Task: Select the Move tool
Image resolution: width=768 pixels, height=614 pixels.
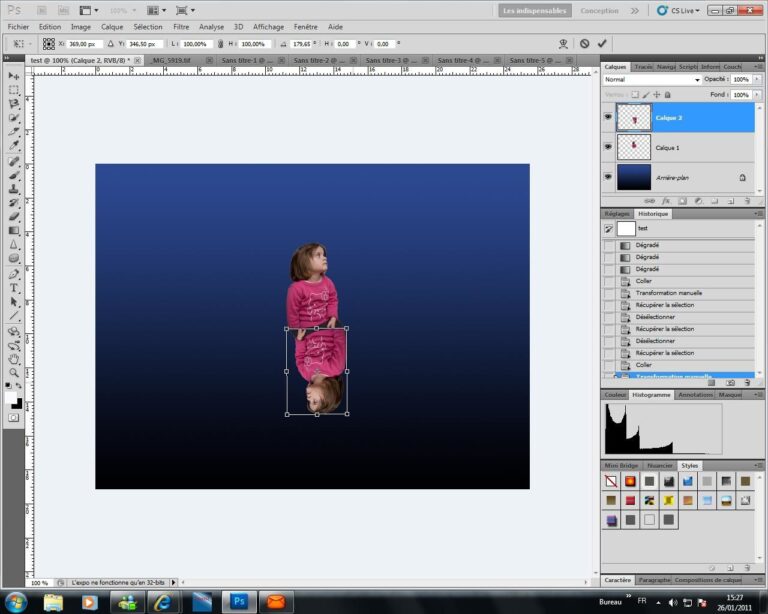Action: click(14, 76)
